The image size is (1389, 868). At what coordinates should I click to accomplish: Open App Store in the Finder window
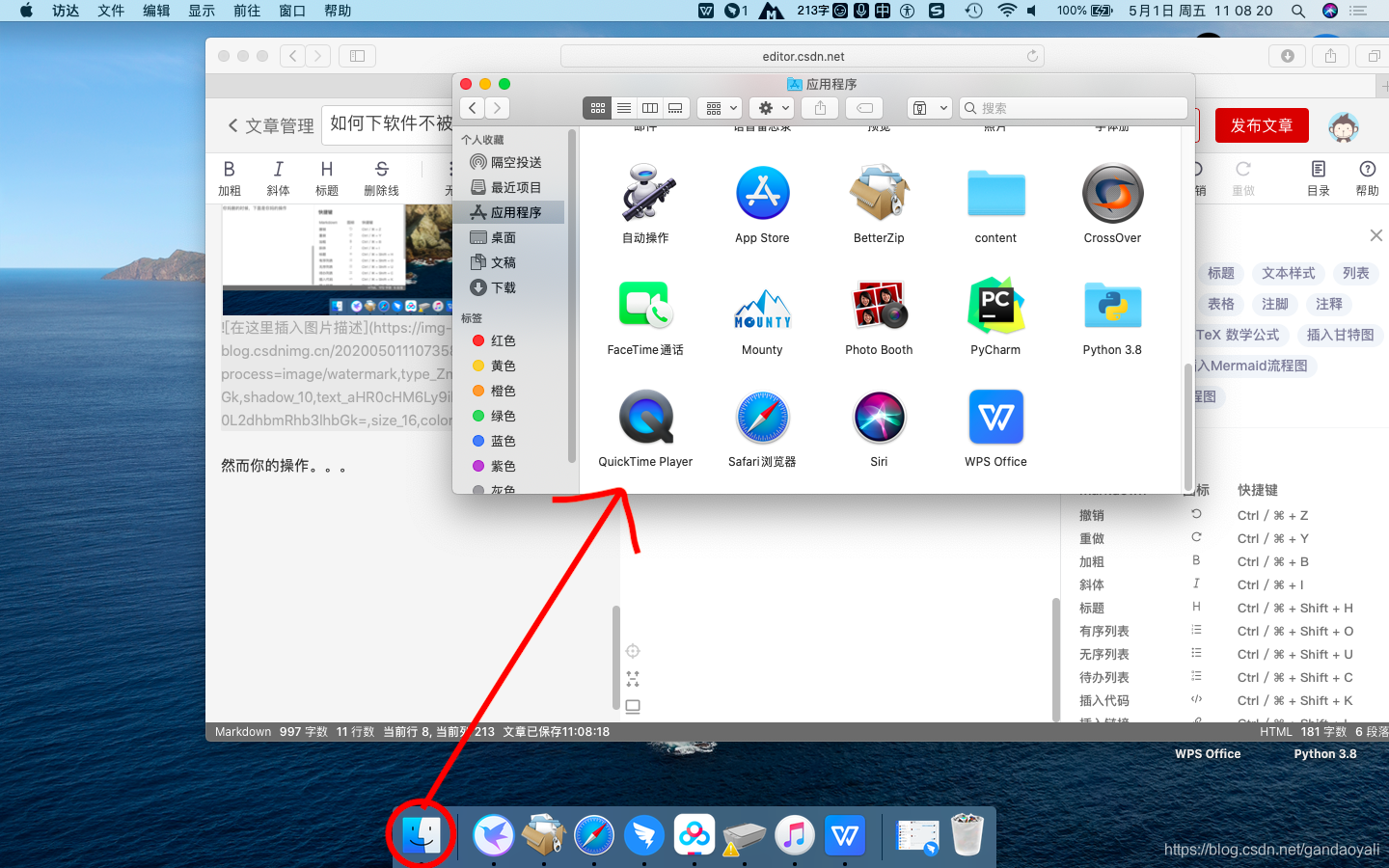762,193
